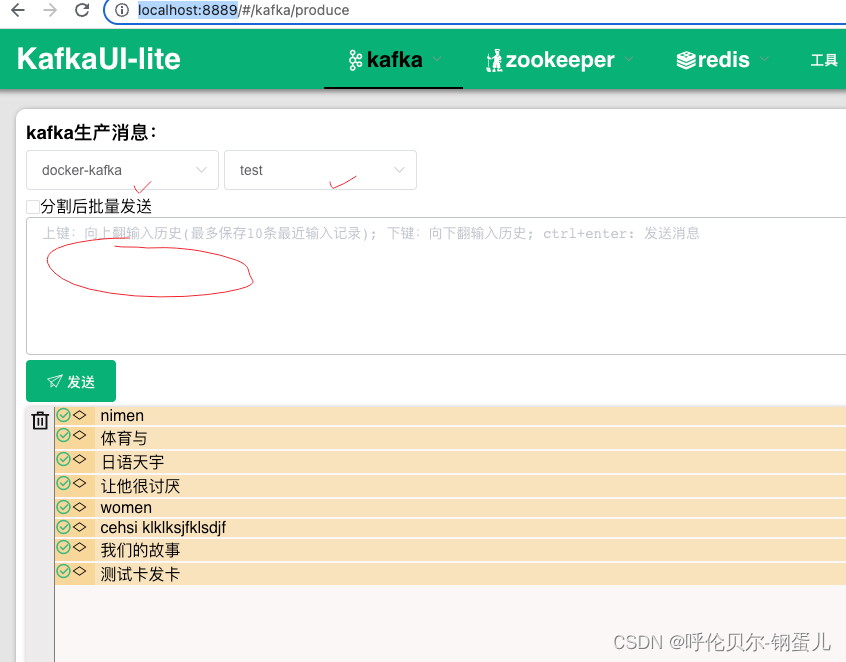Image resolution: width=846 pixels, height=662 pixels.
Task: Click diamond icon on cehsi row
Action: coord(80,527)
